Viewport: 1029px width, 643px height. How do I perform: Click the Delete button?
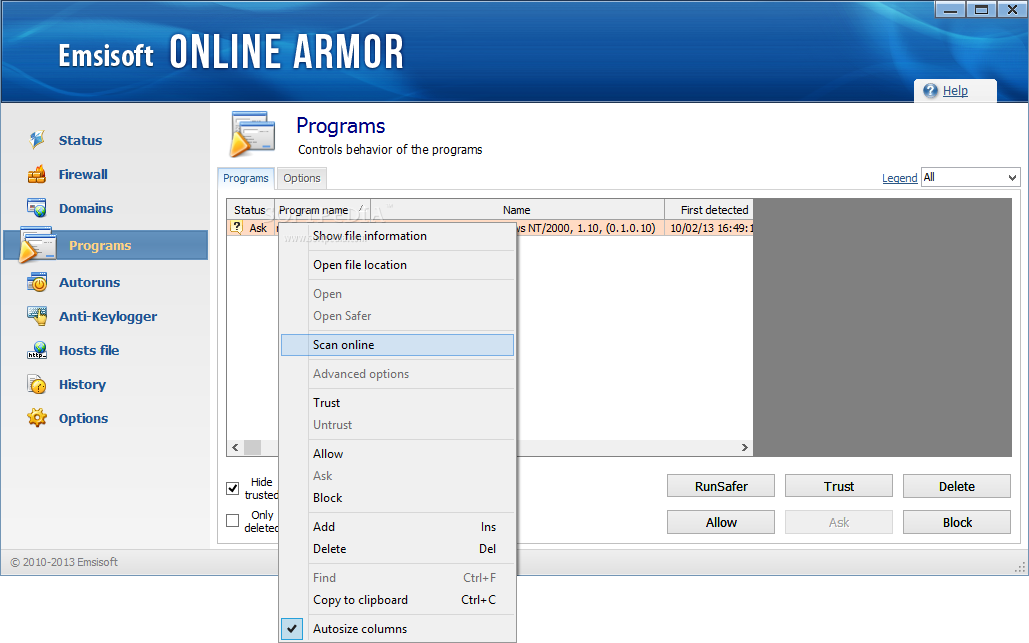pyautogui.click(x=957, y=486)
